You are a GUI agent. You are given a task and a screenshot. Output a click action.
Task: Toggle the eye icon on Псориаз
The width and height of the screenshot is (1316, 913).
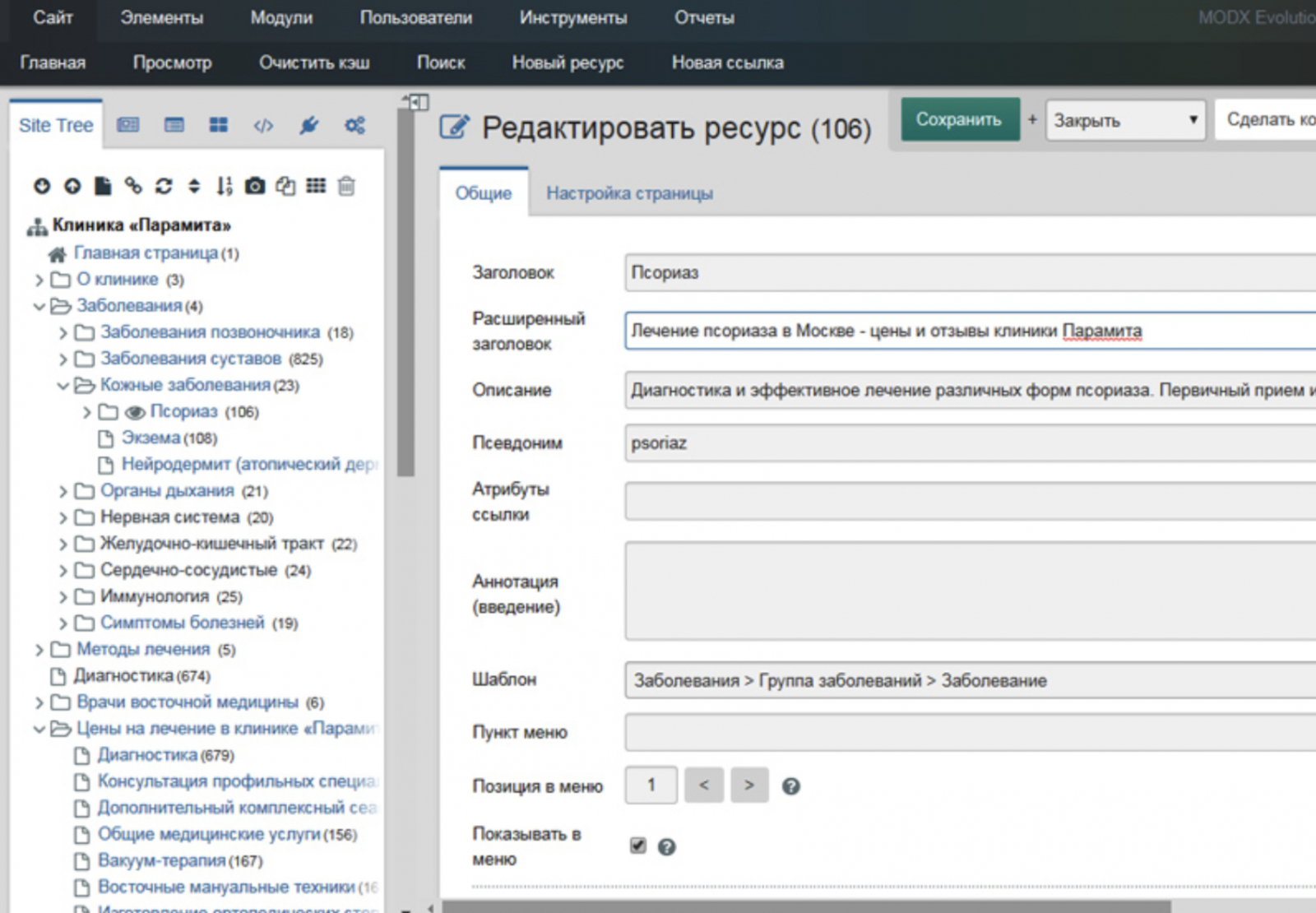pyautogui.click(x=134, y=412)
